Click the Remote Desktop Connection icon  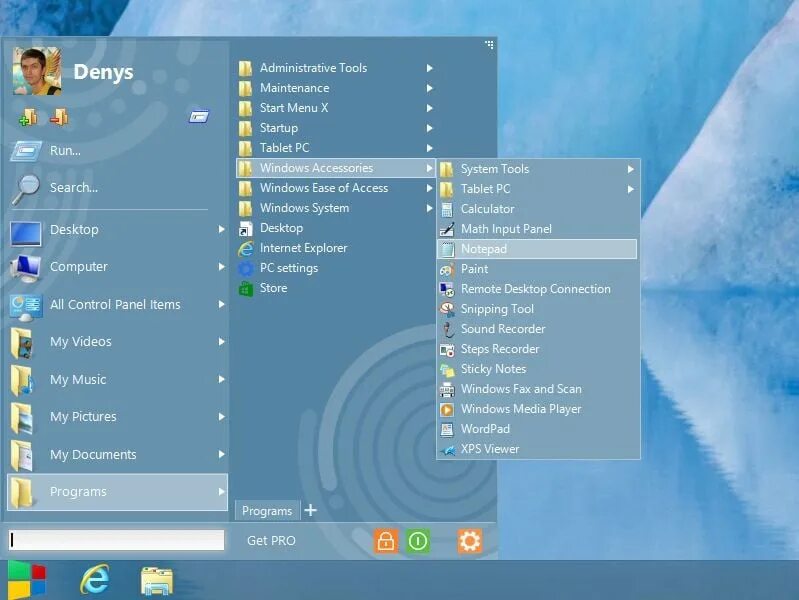447,289
